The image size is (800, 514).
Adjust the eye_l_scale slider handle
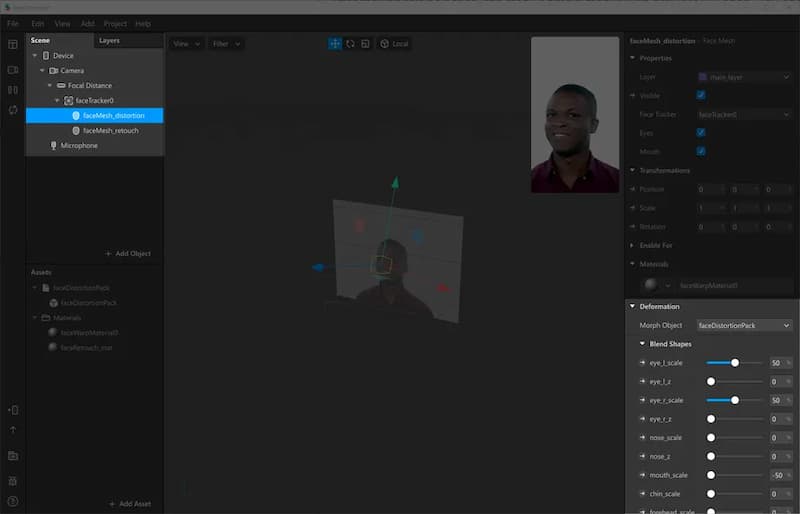point(735,363)
